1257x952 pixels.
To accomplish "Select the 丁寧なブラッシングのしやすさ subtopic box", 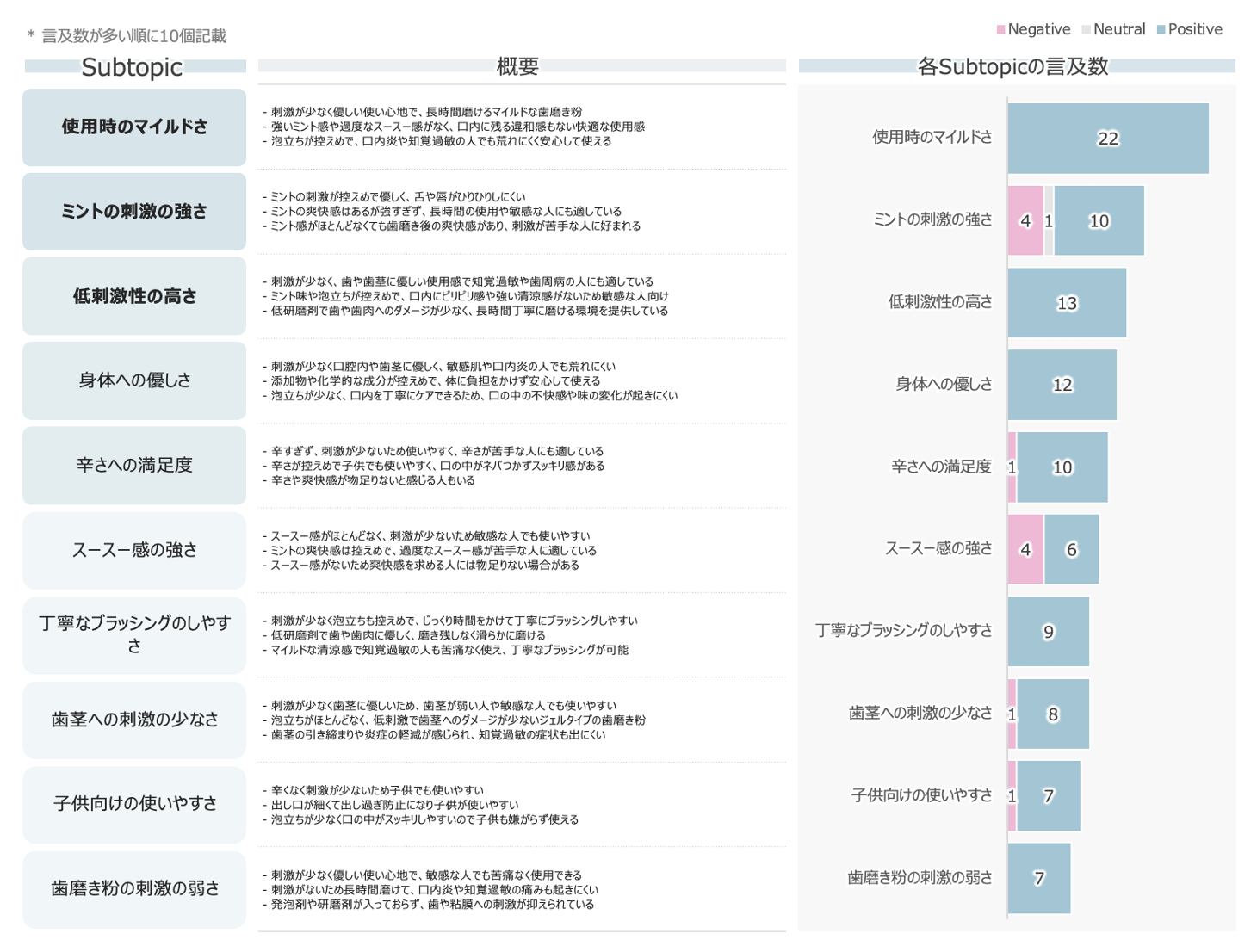I will point(134,634).
